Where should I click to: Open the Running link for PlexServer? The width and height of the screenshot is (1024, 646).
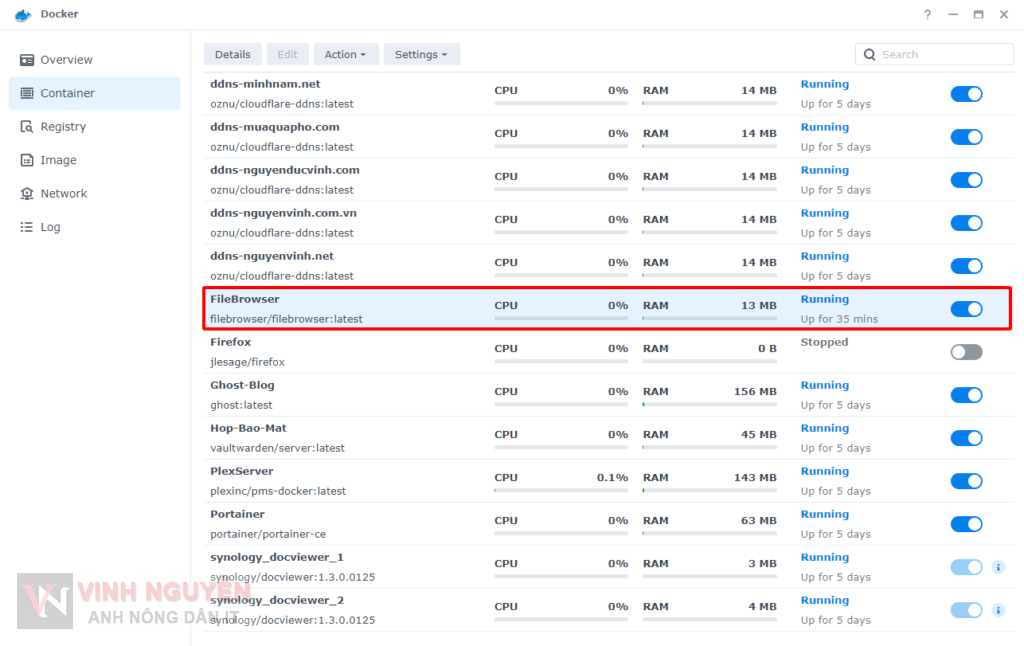(824, 471)
